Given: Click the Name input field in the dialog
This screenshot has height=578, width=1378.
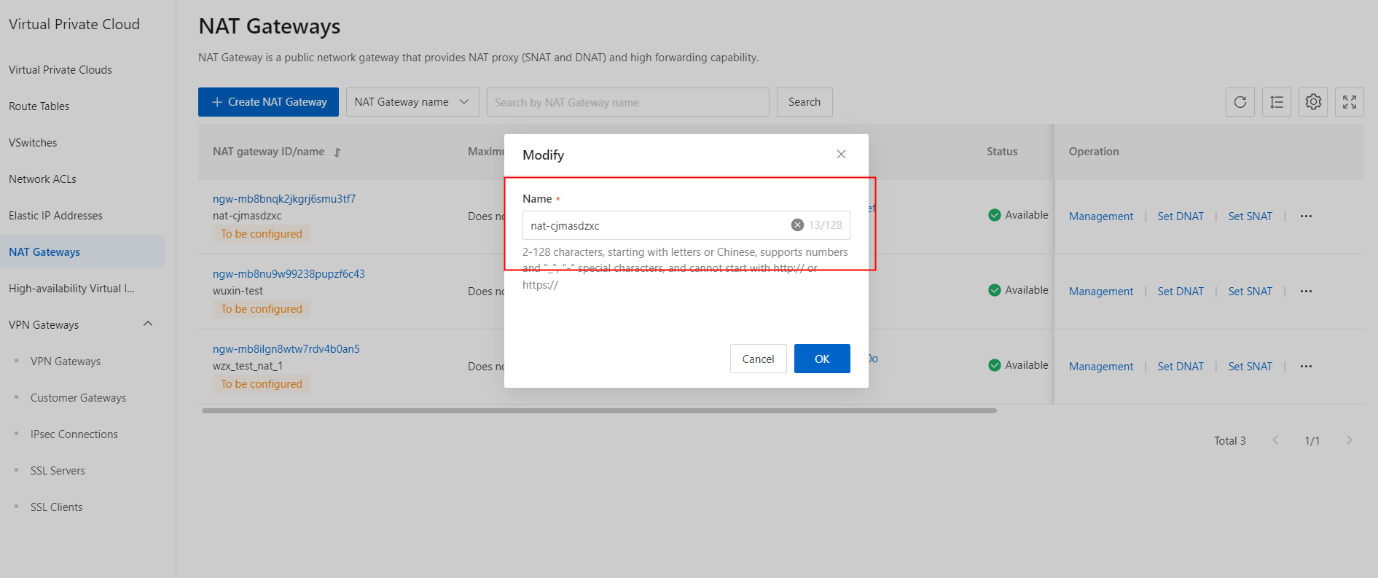Looking at the screenshot, I should point(655,225).
